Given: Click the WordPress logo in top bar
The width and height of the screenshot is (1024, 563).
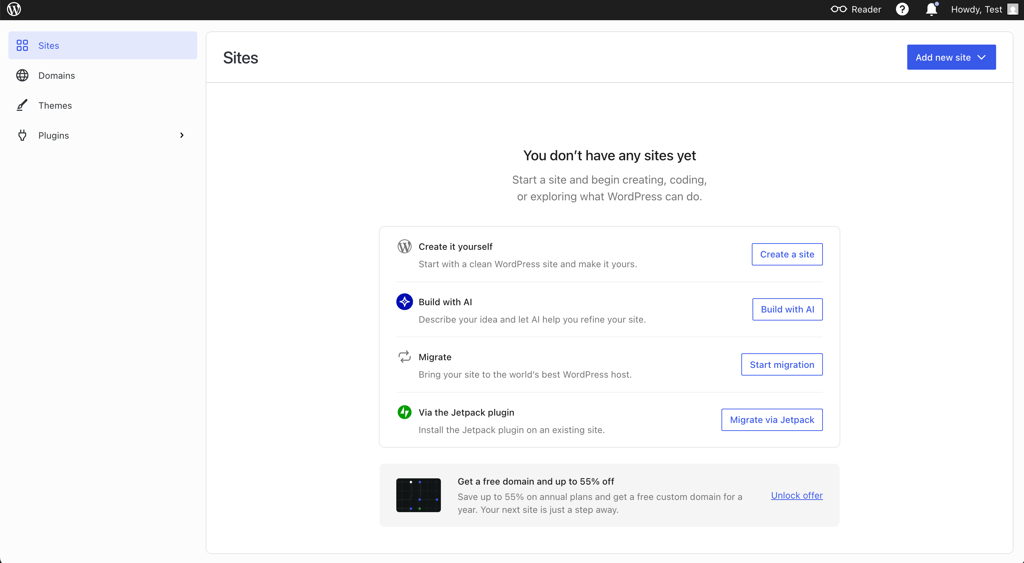Looking at the screenshot, I should (14, 9).
